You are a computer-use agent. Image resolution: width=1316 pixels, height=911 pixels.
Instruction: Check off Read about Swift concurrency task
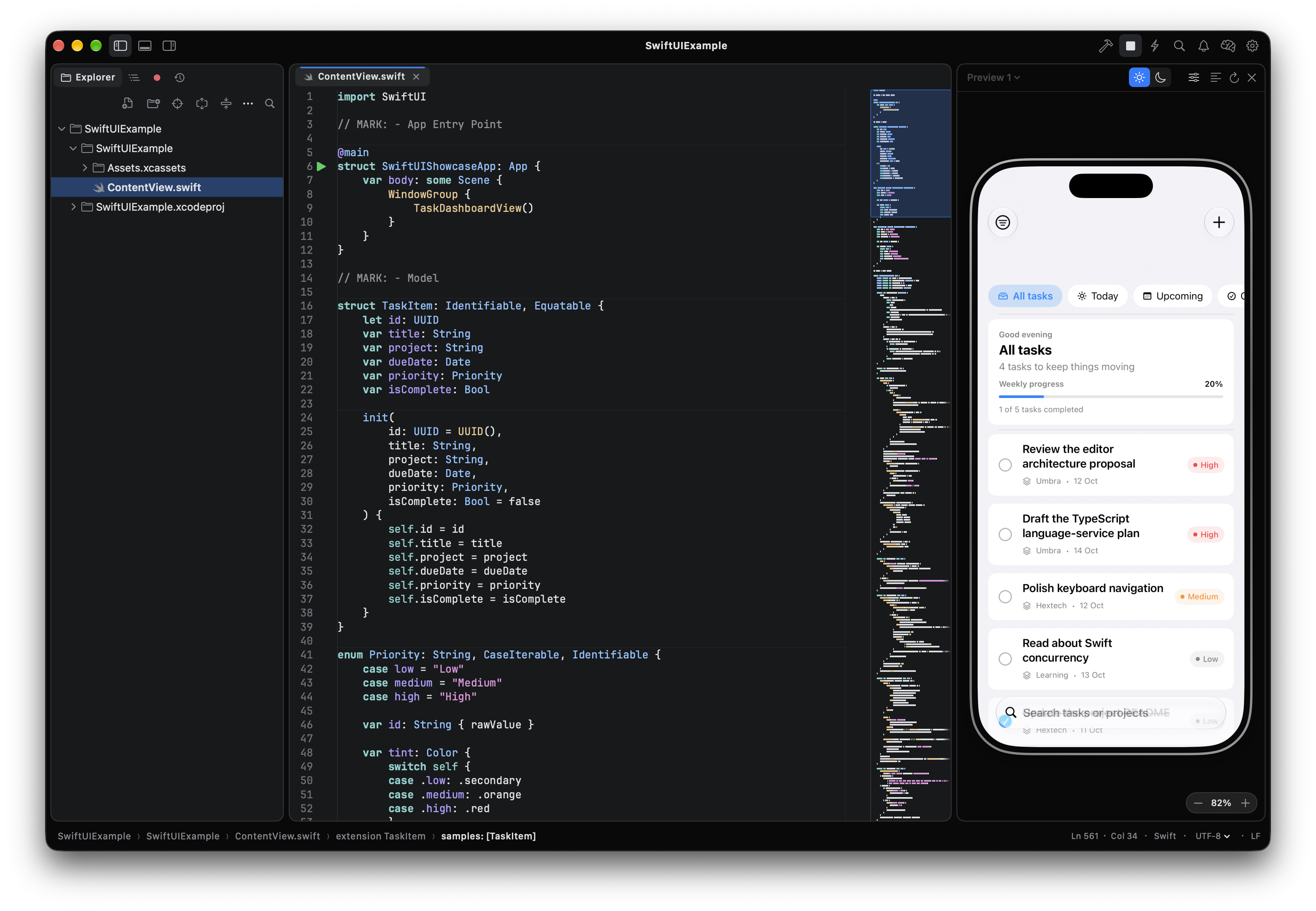point(1005,659)
